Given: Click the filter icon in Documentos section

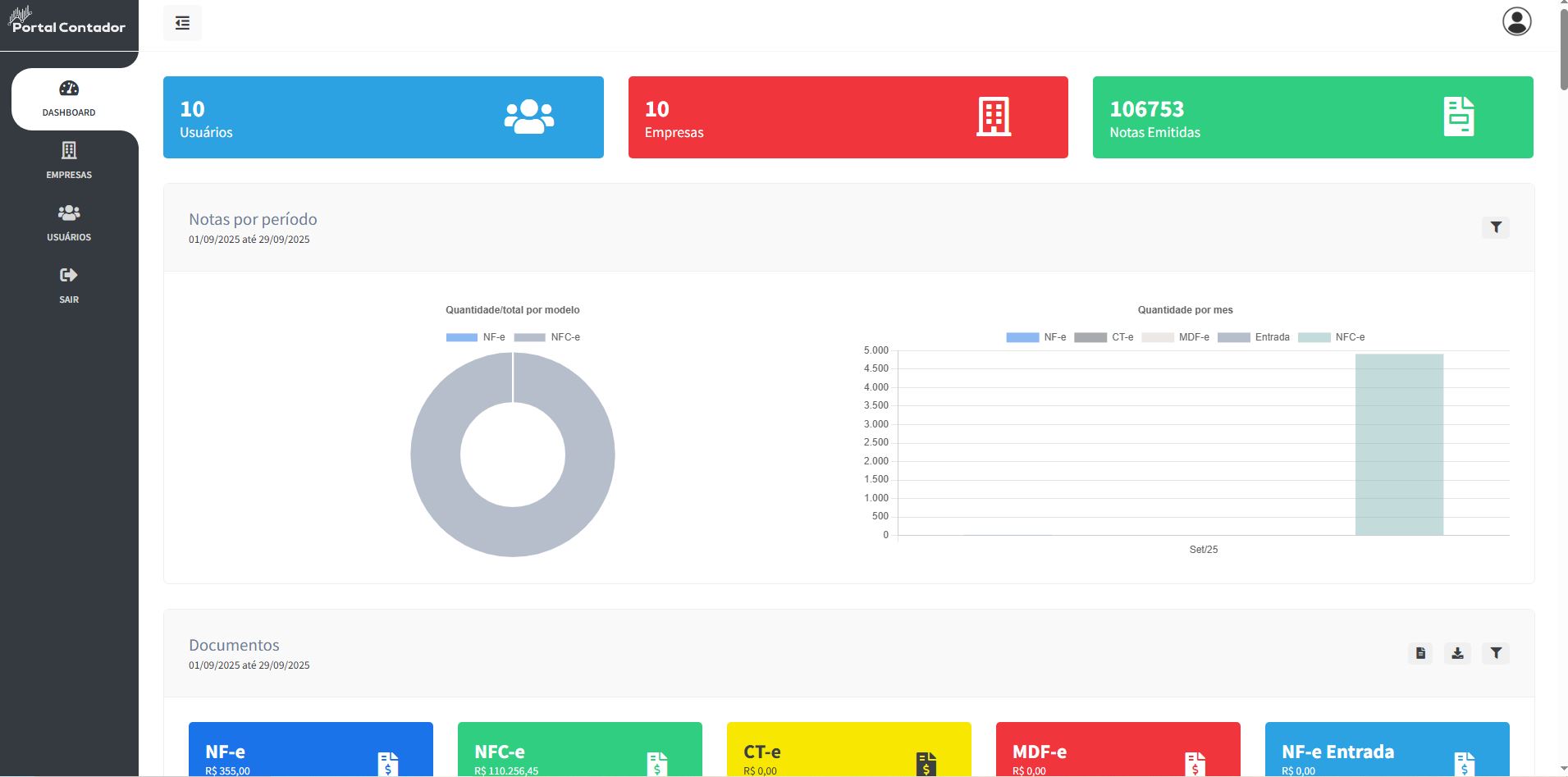Looking at the screenshot, I should tap(1495, 653).
